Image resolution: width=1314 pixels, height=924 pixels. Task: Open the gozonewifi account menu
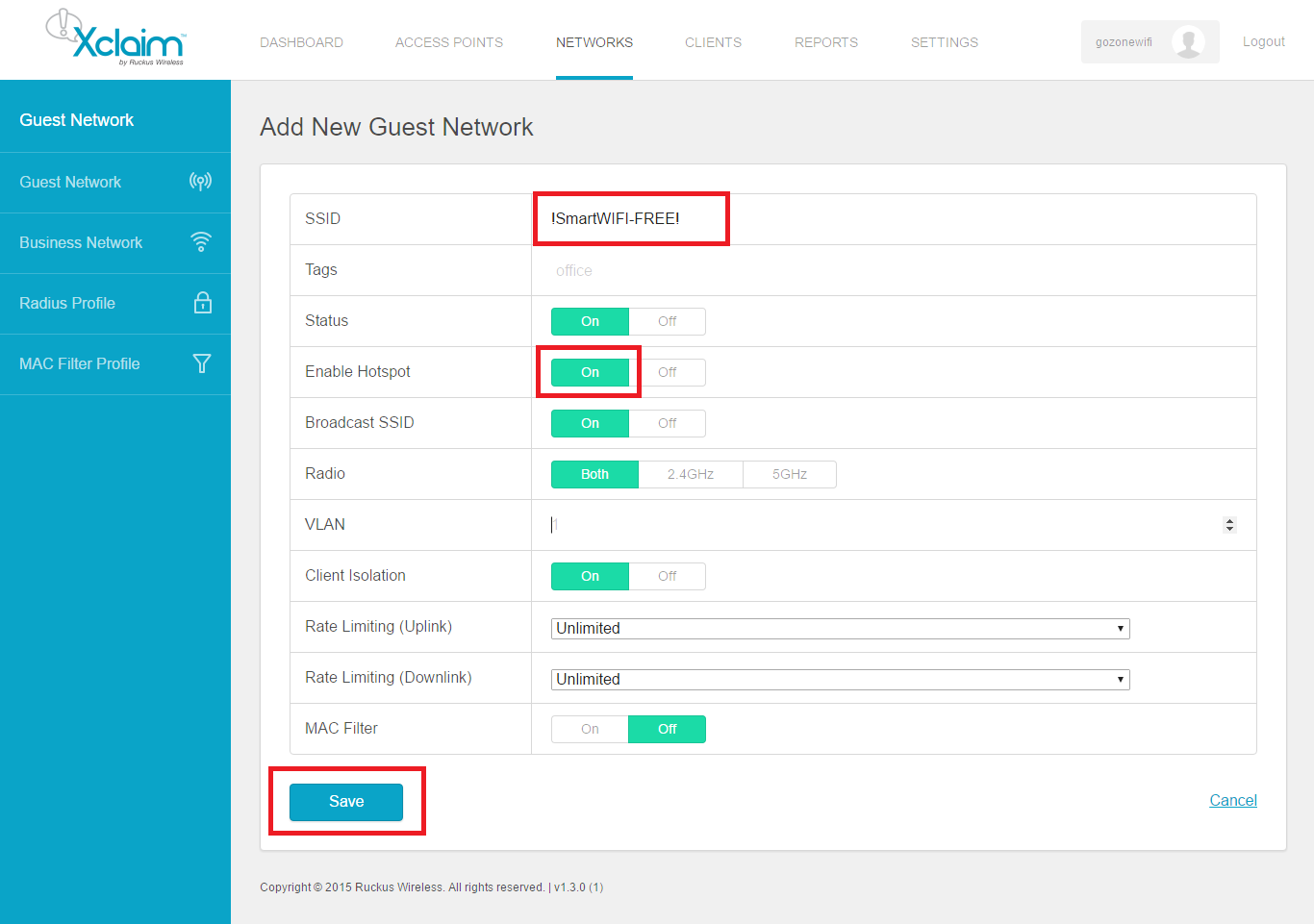pos(1150,41)
